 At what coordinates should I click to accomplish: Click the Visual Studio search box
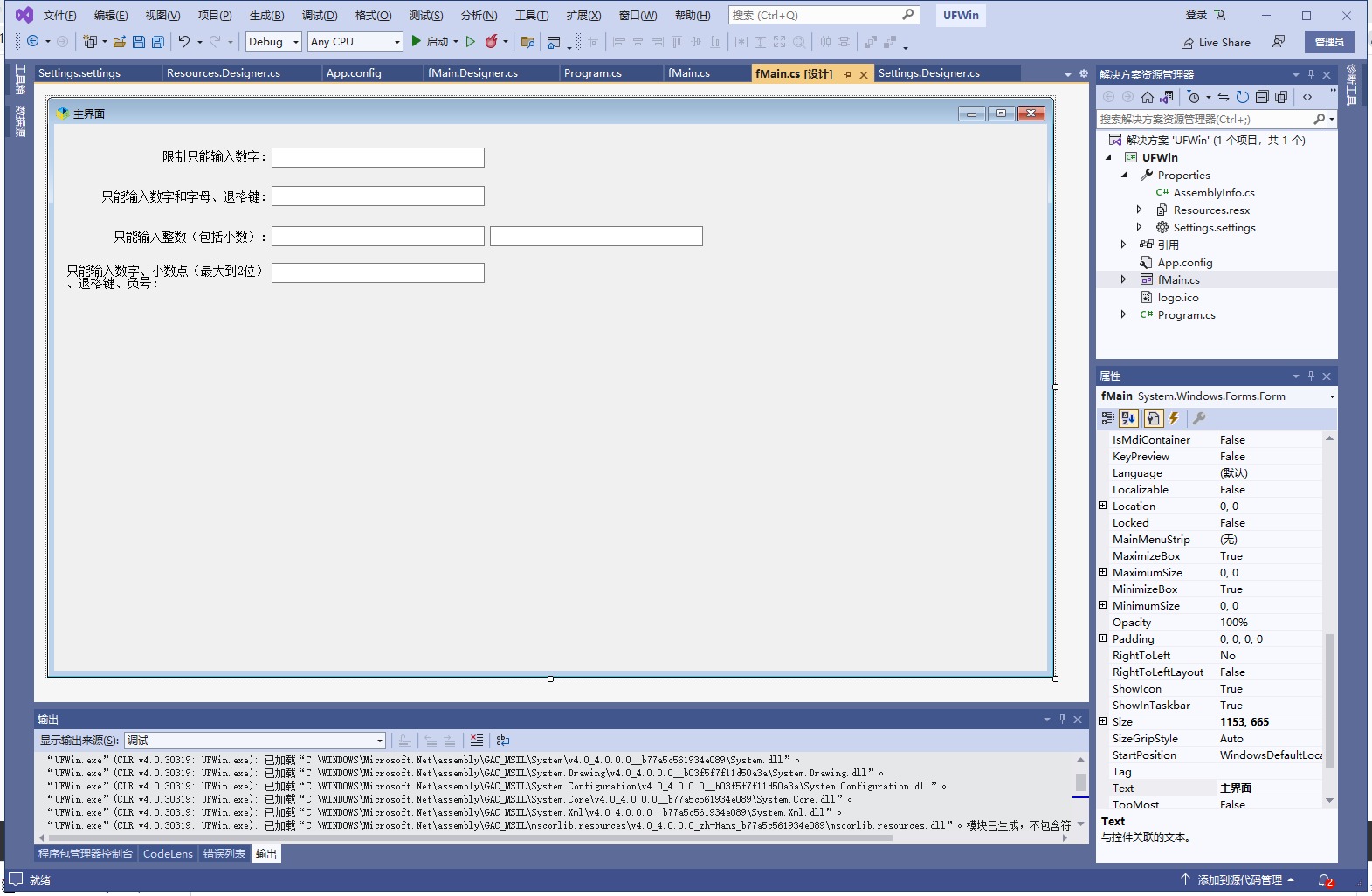pyautogui.click(x=824, y=15)
